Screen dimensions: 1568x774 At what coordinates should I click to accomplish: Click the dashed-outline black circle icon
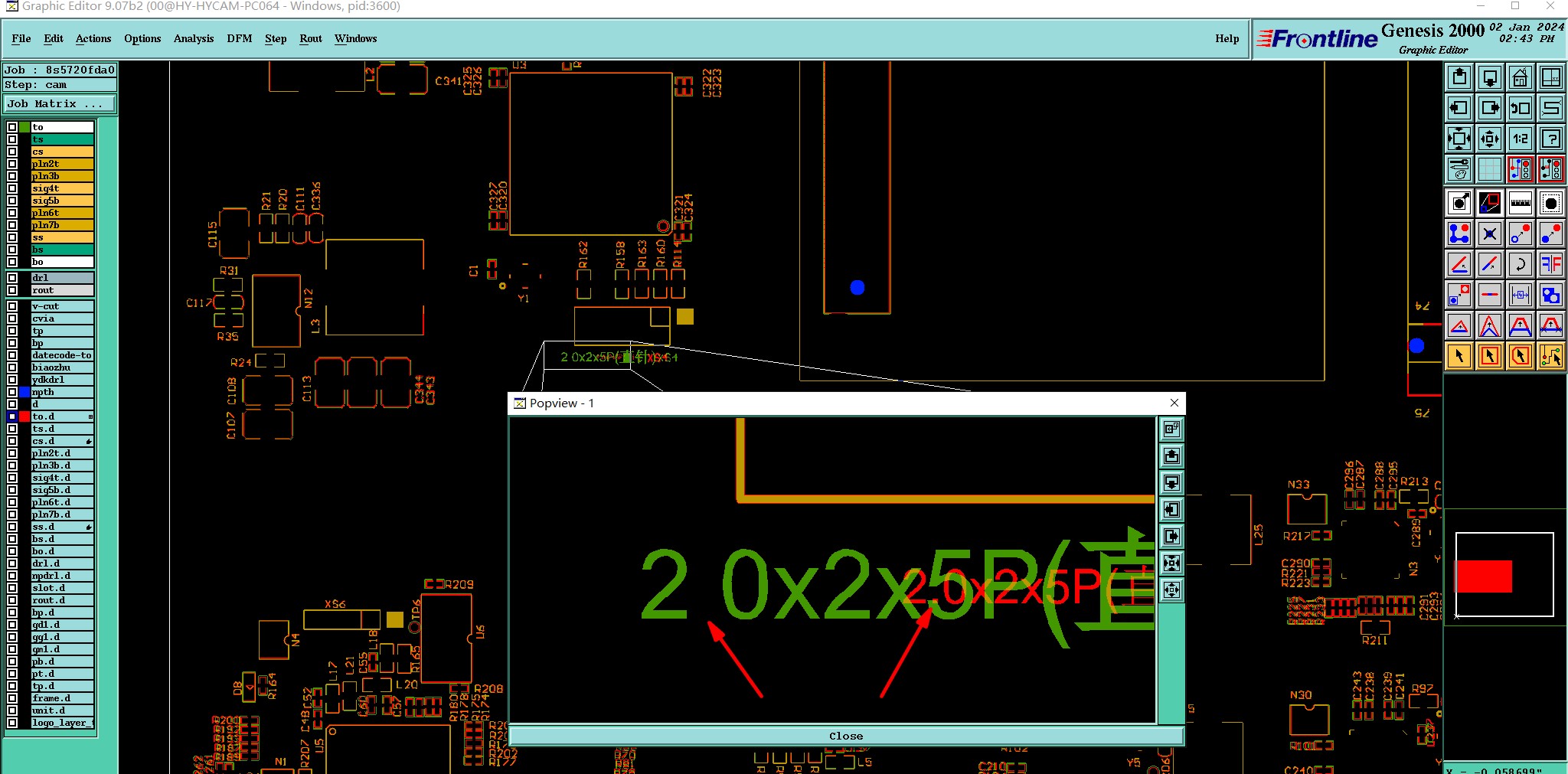tap(1551, 203)
